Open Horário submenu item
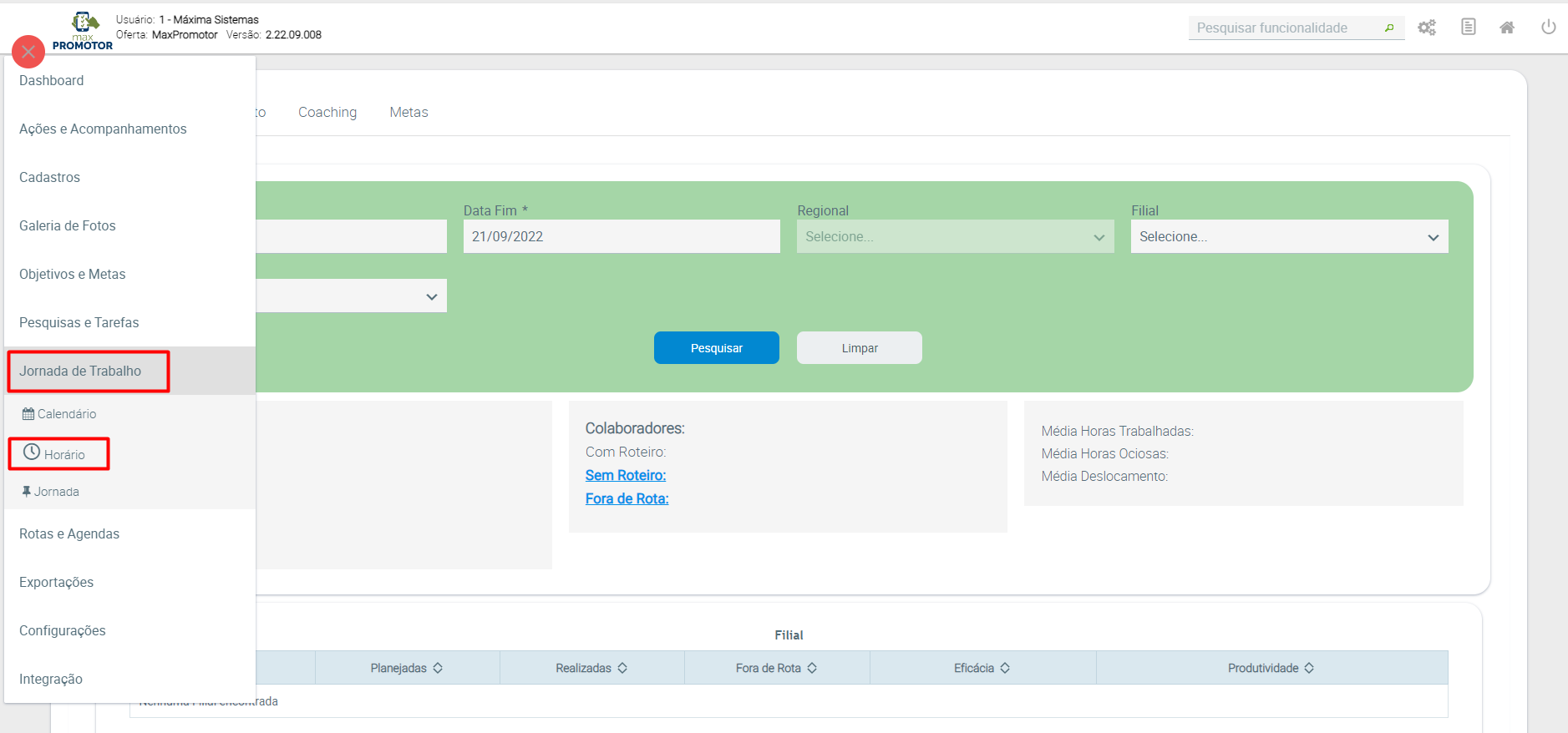Screen dimensions: 1568x733 (56, 454)
